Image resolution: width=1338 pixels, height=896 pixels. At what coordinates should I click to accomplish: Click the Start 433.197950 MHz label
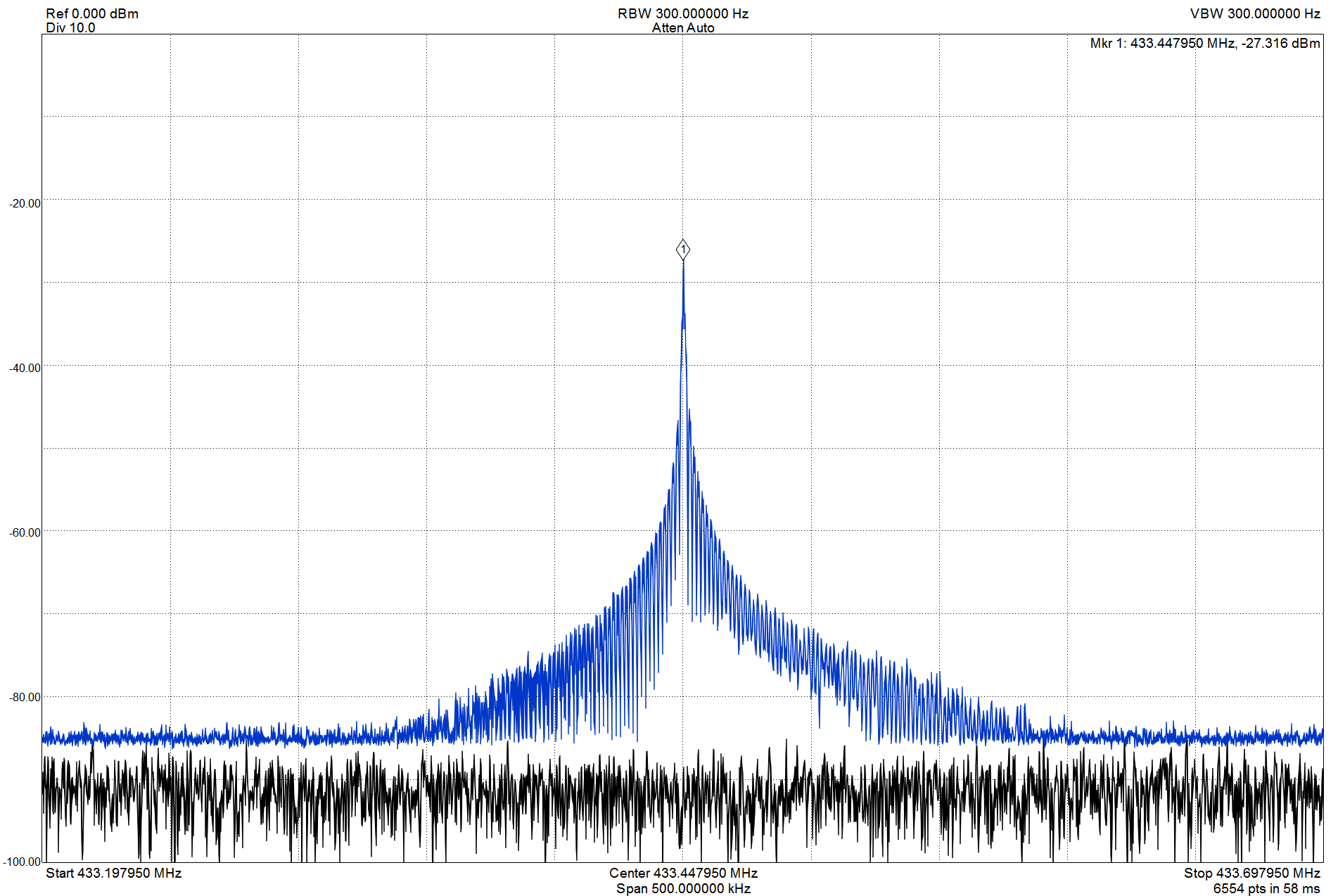[x=114, y=873]
